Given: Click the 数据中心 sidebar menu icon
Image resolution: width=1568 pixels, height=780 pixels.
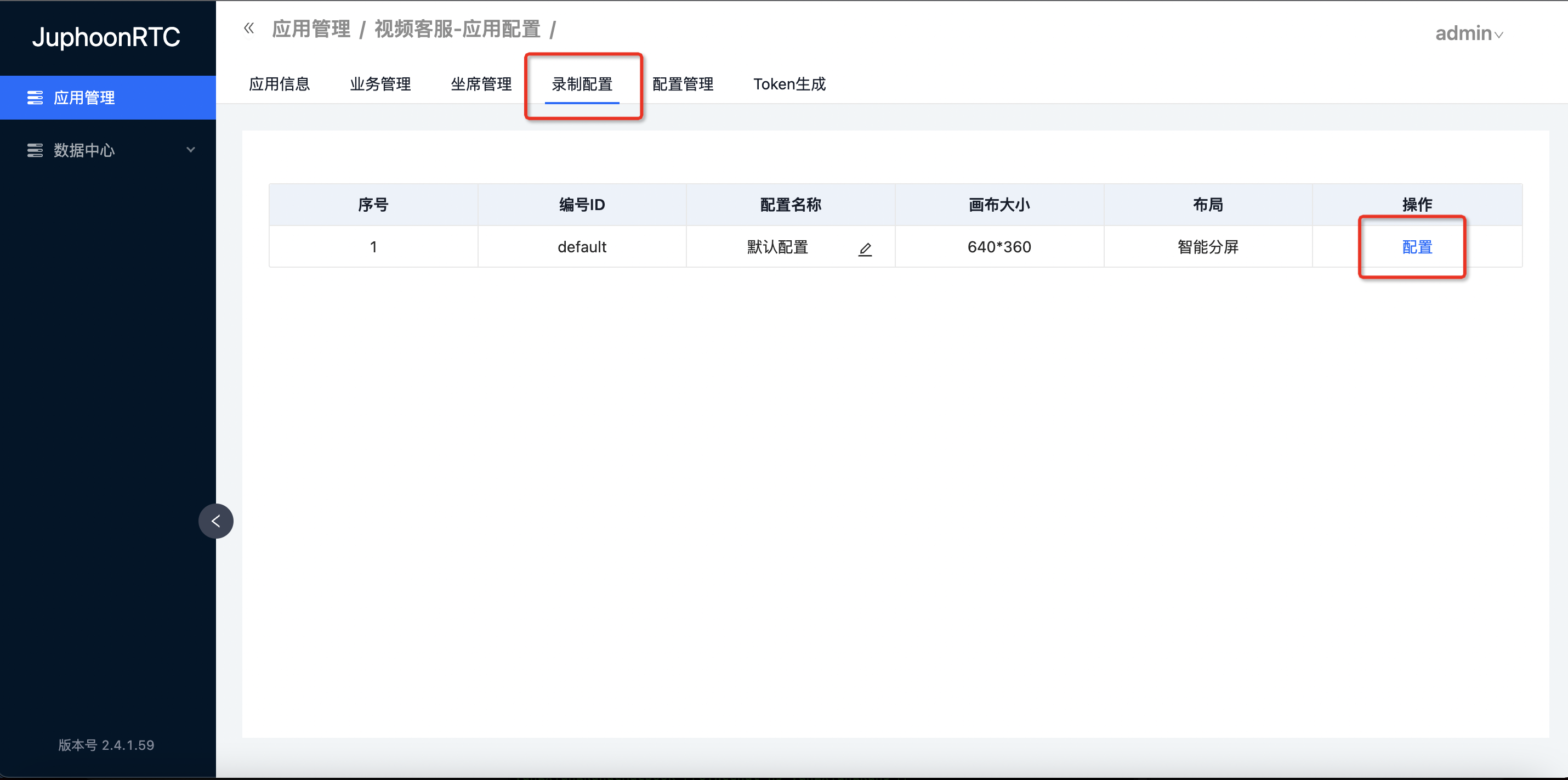Looking at the screenshot, I should pos(35,150).
